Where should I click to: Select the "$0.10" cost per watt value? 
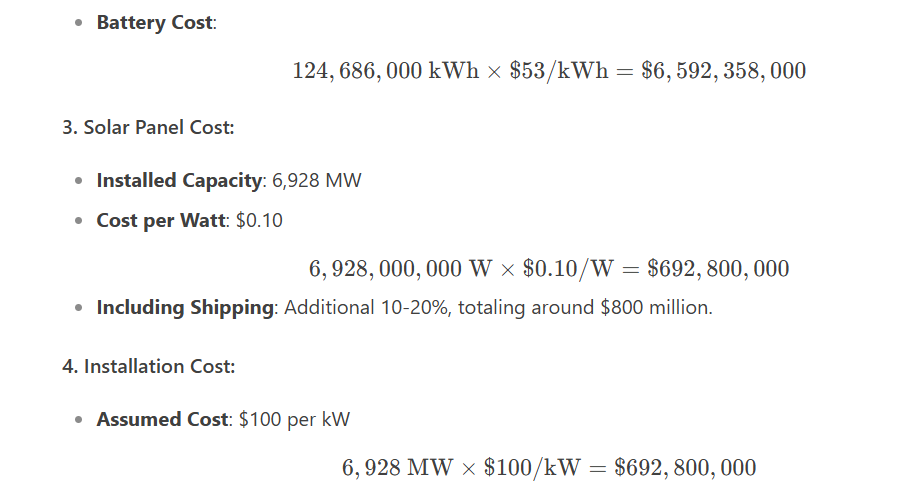coord(259,220)
